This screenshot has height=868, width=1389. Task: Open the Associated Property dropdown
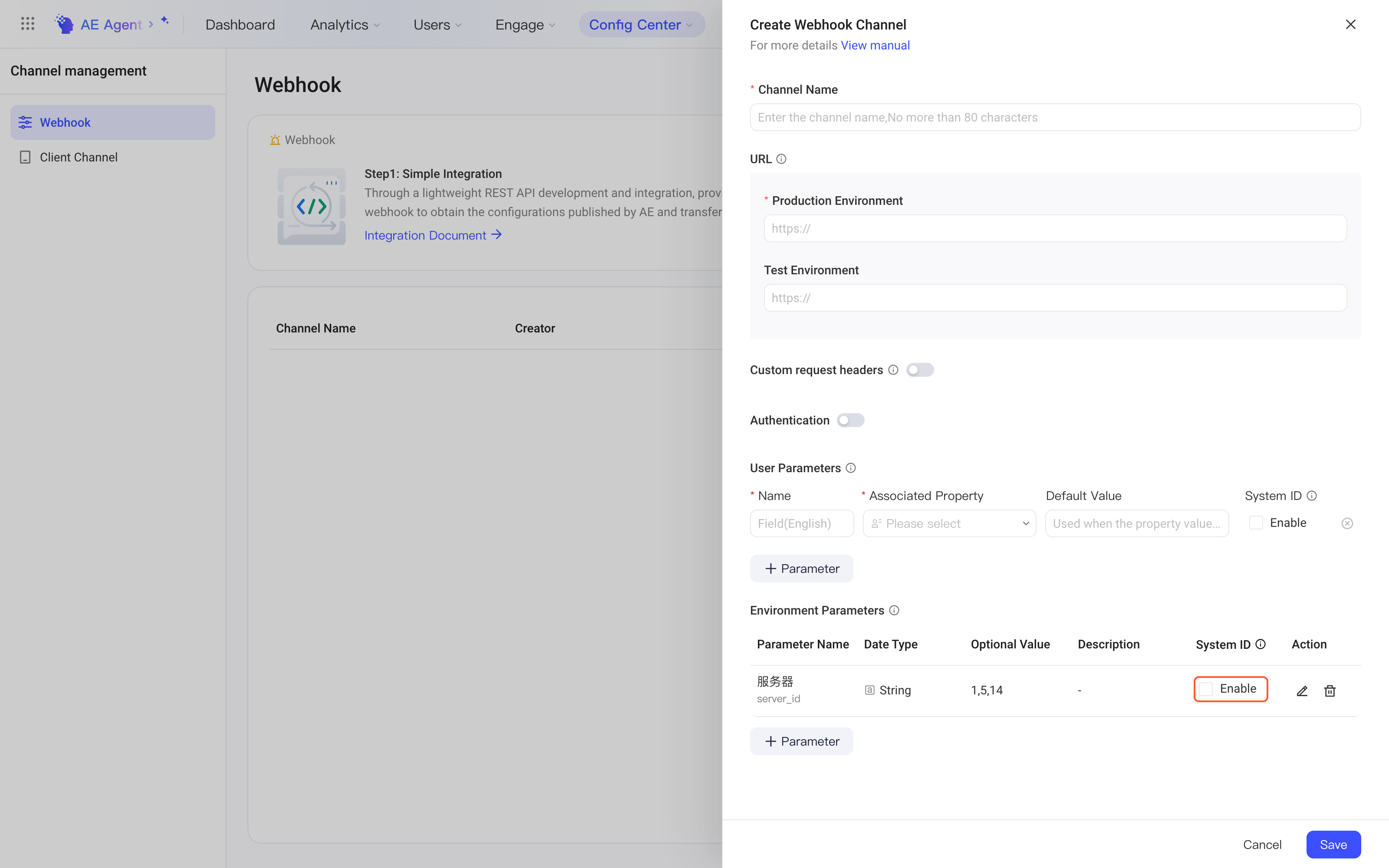point(949,523)
